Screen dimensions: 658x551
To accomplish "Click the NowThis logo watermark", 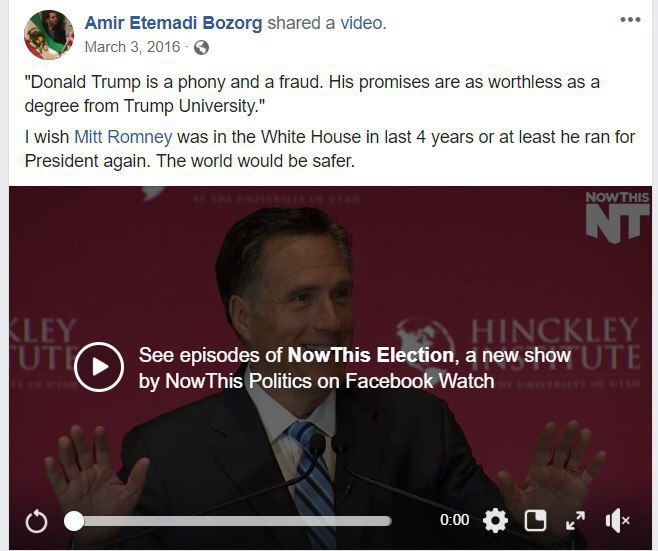I will click(x=616, y=216).
